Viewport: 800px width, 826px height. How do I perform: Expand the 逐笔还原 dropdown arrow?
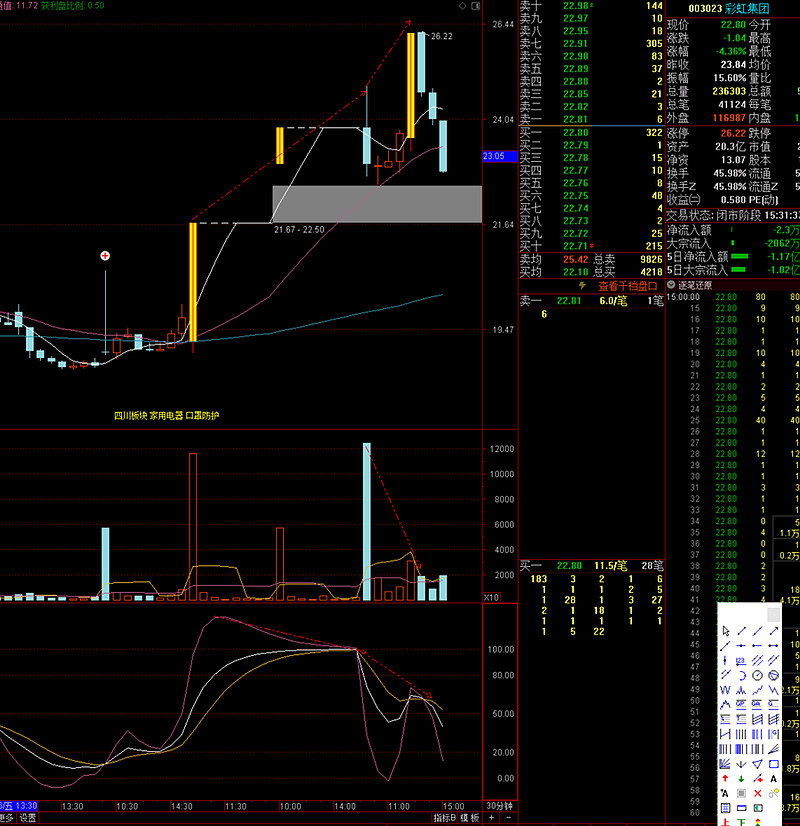670,285
